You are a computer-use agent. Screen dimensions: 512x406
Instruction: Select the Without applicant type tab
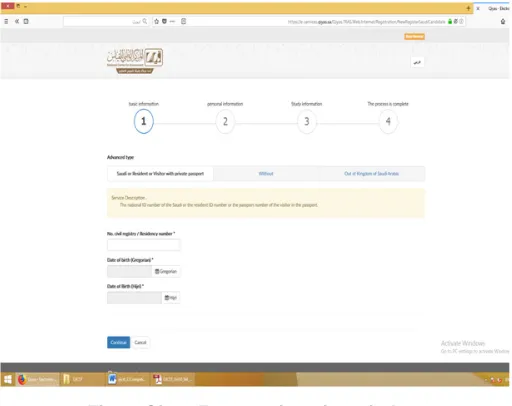click(x=266, y=174)
